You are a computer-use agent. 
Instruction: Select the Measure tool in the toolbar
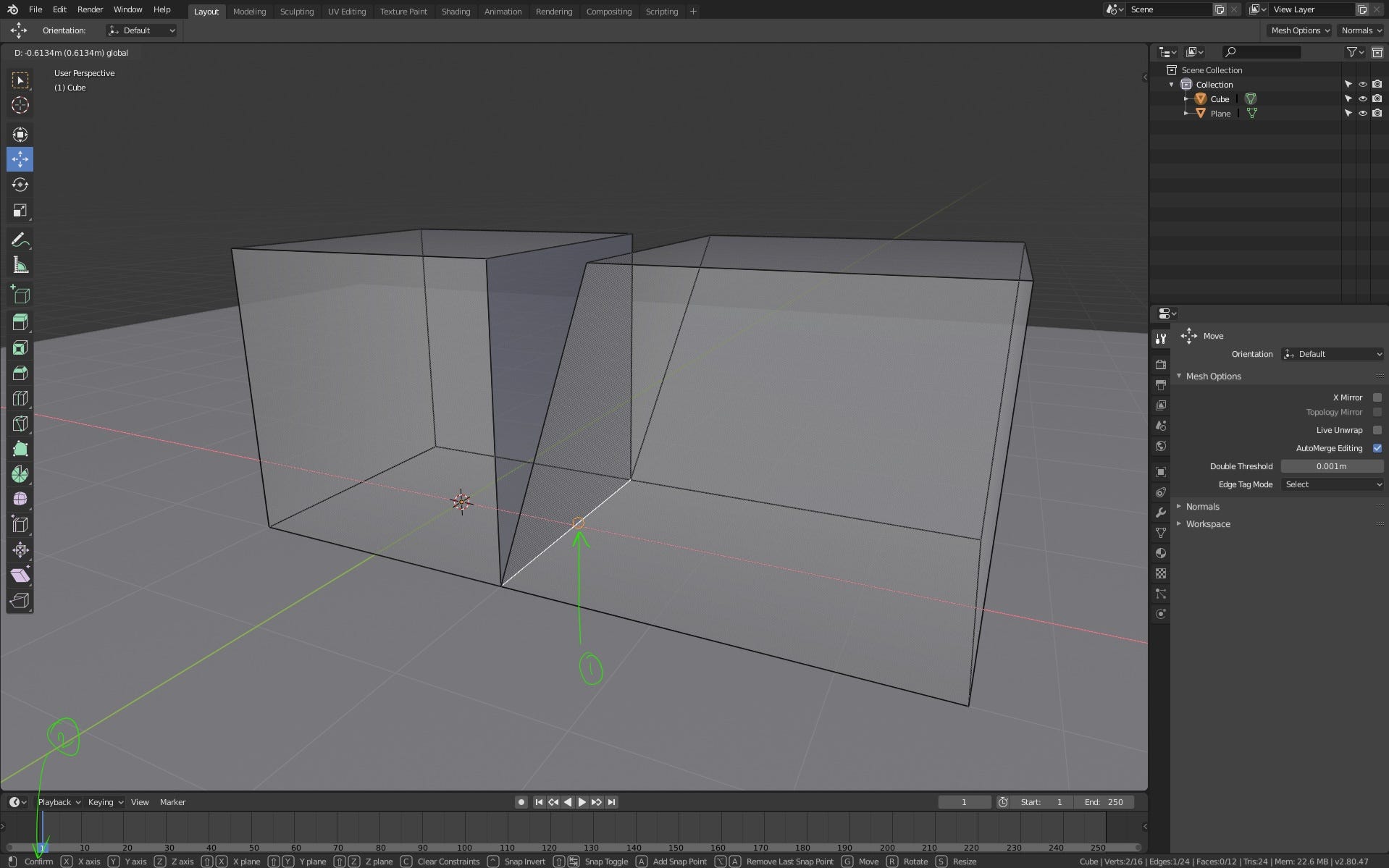coord(20,265)
